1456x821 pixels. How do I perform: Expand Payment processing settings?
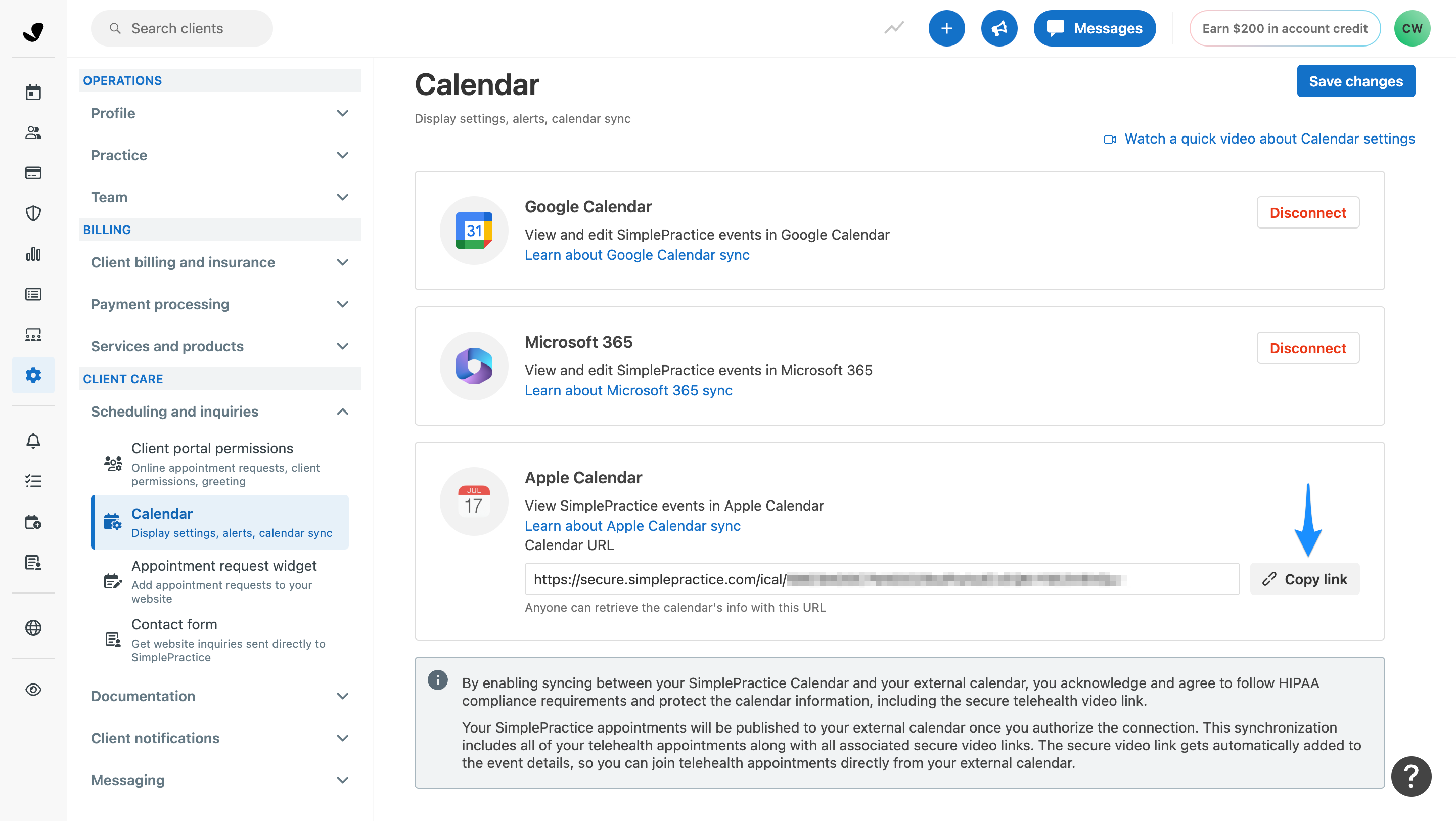220,304
